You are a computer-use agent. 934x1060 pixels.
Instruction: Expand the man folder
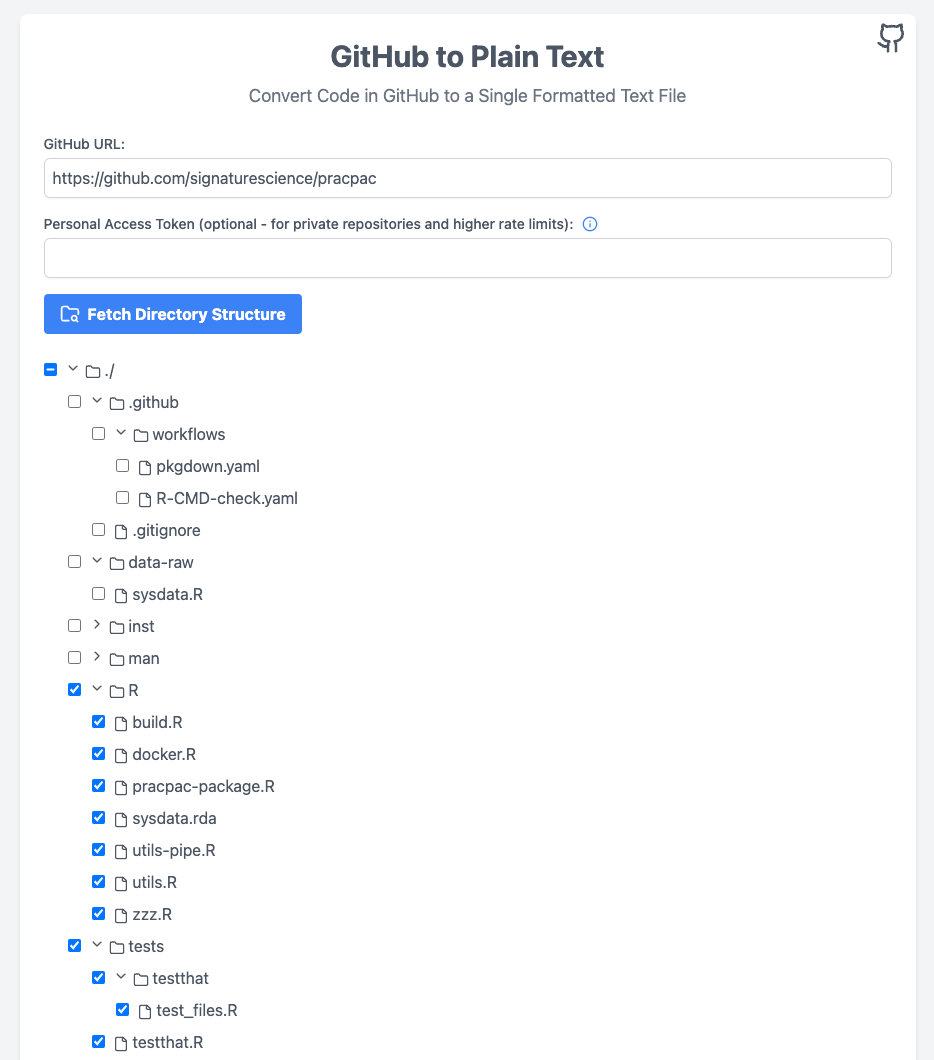97,657
